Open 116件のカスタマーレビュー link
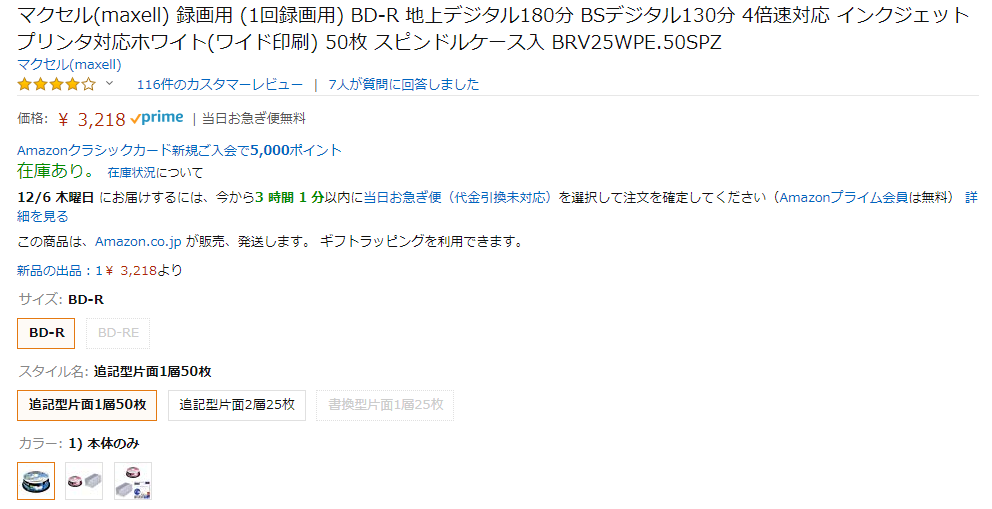Viewport: 992px width, 509px height. (220, 85)
